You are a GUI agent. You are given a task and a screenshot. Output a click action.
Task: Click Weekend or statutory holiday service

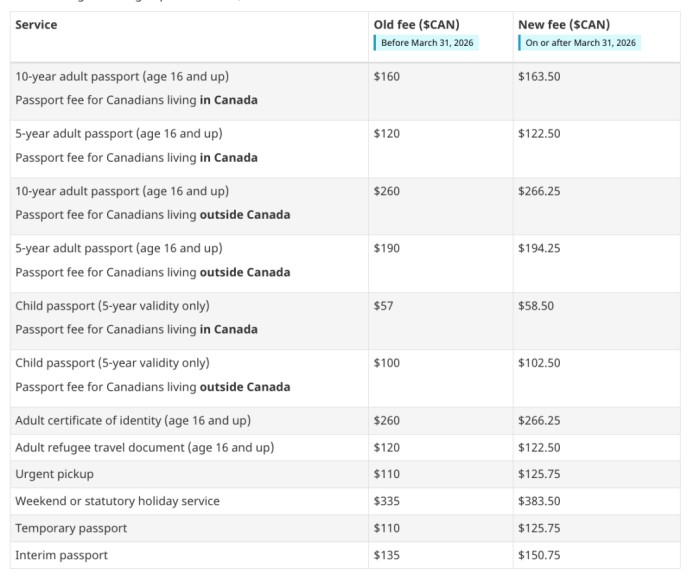[117, 501]
